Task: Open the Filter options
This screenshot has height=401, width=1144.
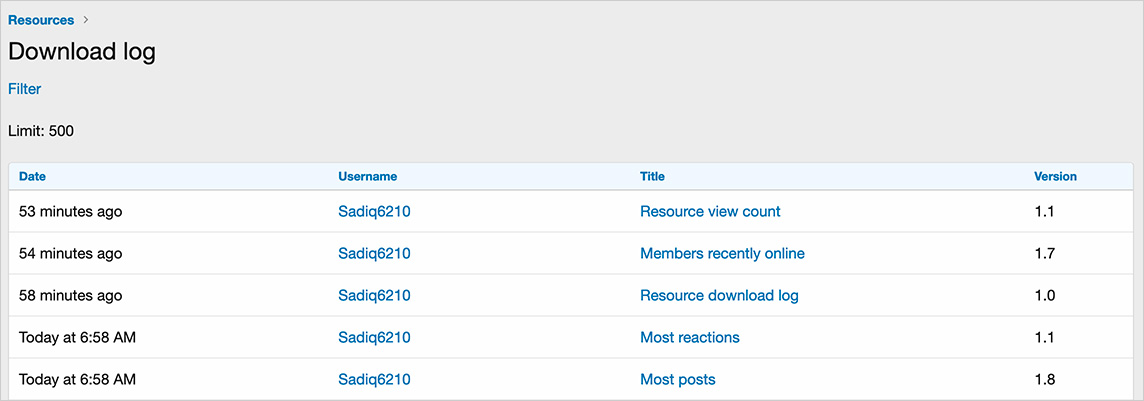Action: click(x=25, y=89)
